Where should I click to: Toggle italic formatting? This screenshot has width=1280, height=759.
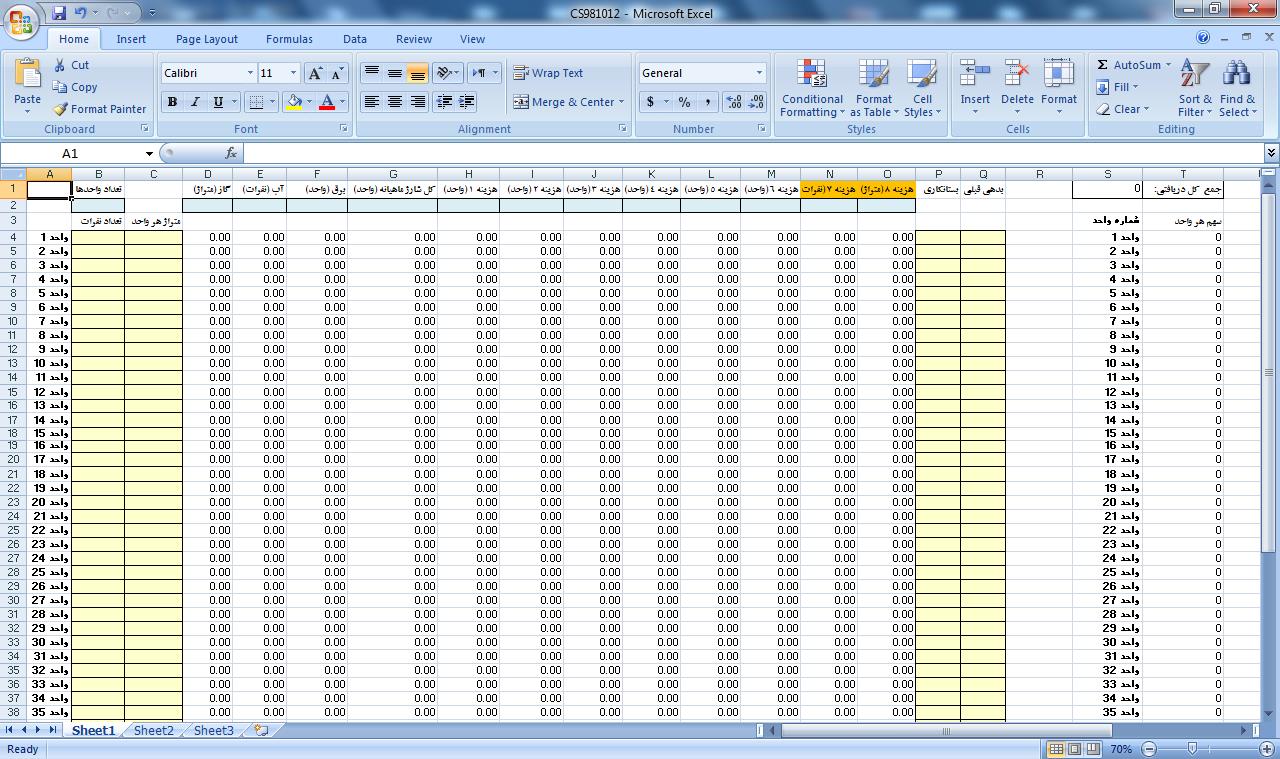click(195, 102)
